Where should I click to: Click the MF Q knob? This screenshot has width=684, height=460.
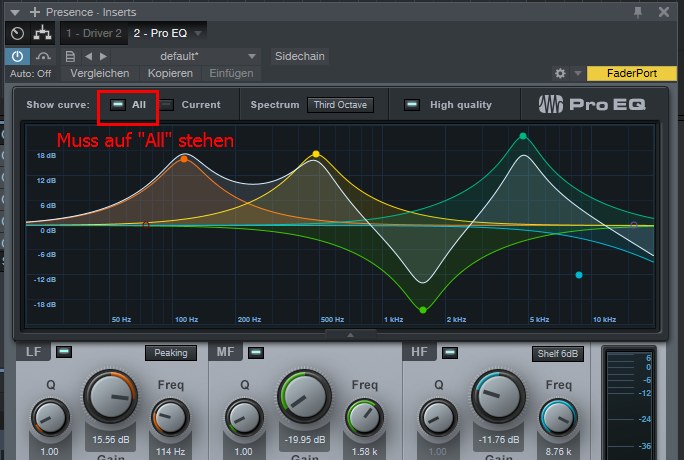(244, 418)
